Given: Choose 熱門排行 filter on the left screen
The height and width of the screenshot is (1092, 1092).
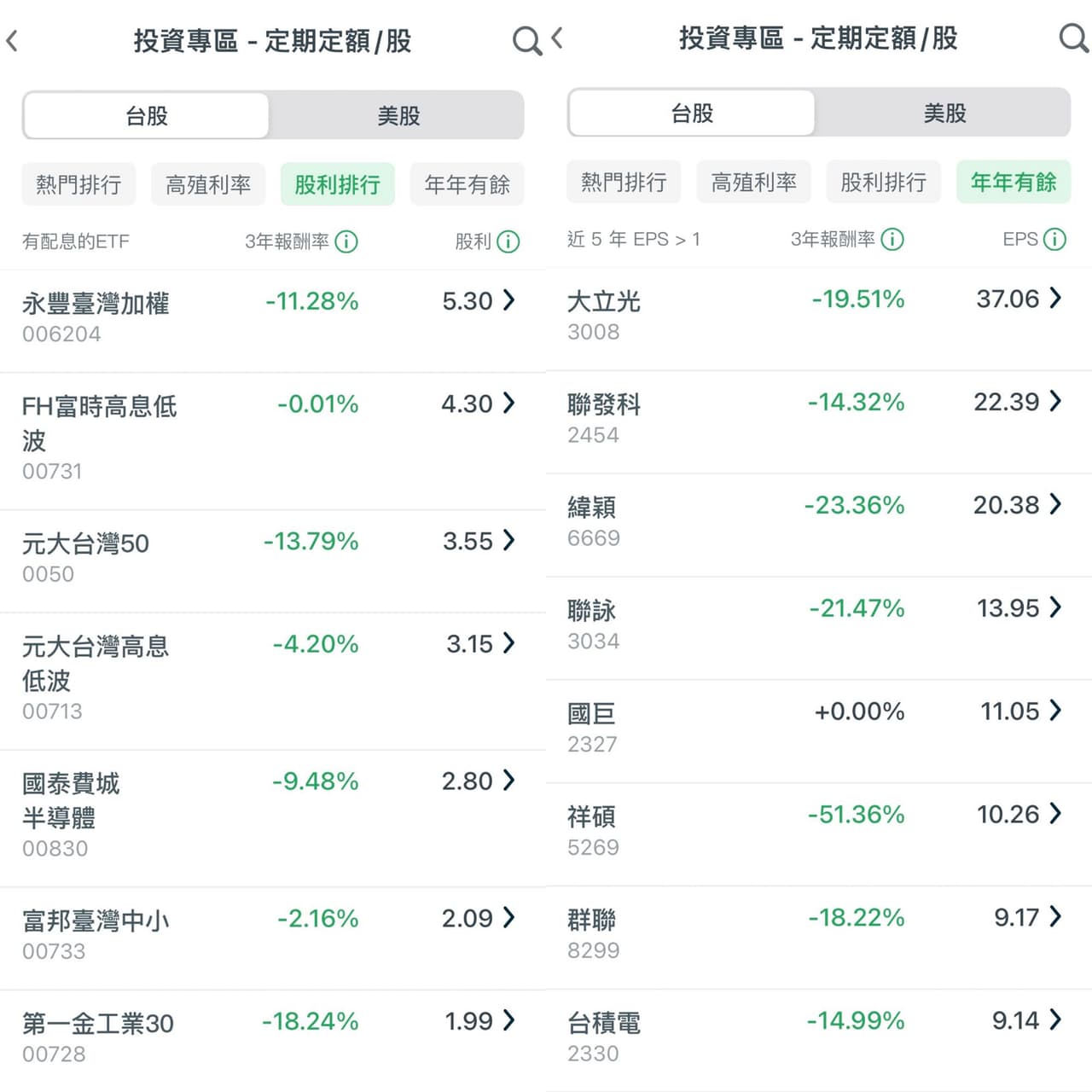Looking at the screenshot, I should (78, 184).
